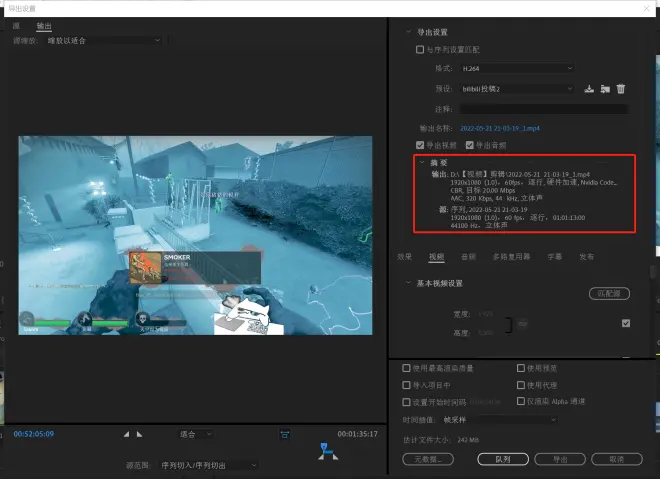Viewport: 660px width, 479px height.
Task: Click the 估计文件大小 242 MB text
Action: tap(441, 440)
